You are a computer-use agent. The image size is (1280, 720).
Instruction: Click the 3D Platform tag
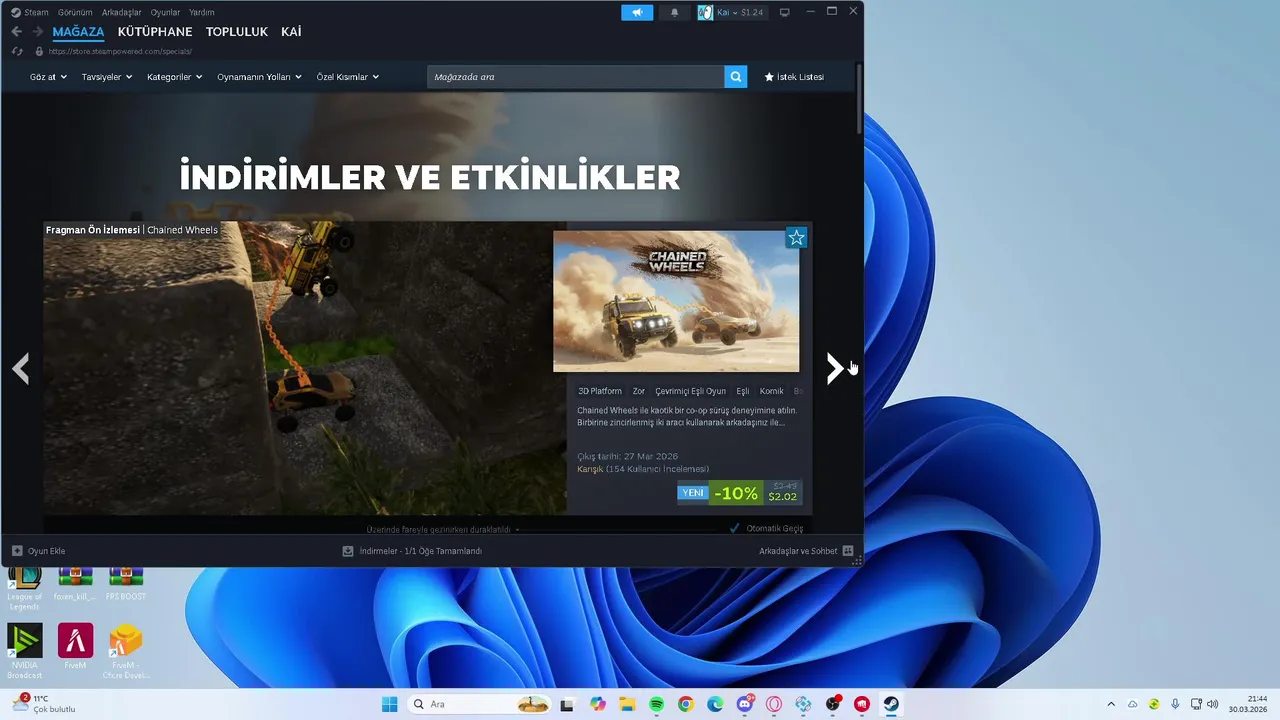click(600, 391)
